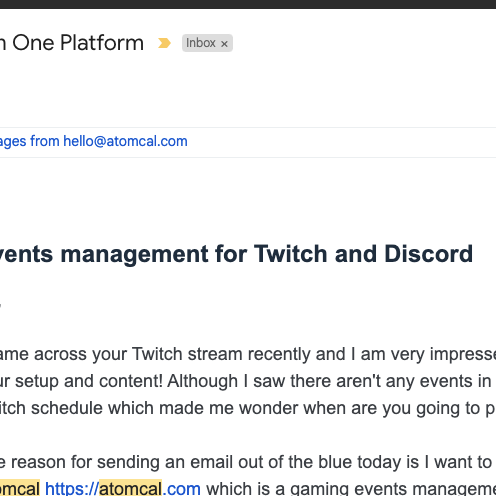Toggle the yellow importance marker

(x=164, y=43)
